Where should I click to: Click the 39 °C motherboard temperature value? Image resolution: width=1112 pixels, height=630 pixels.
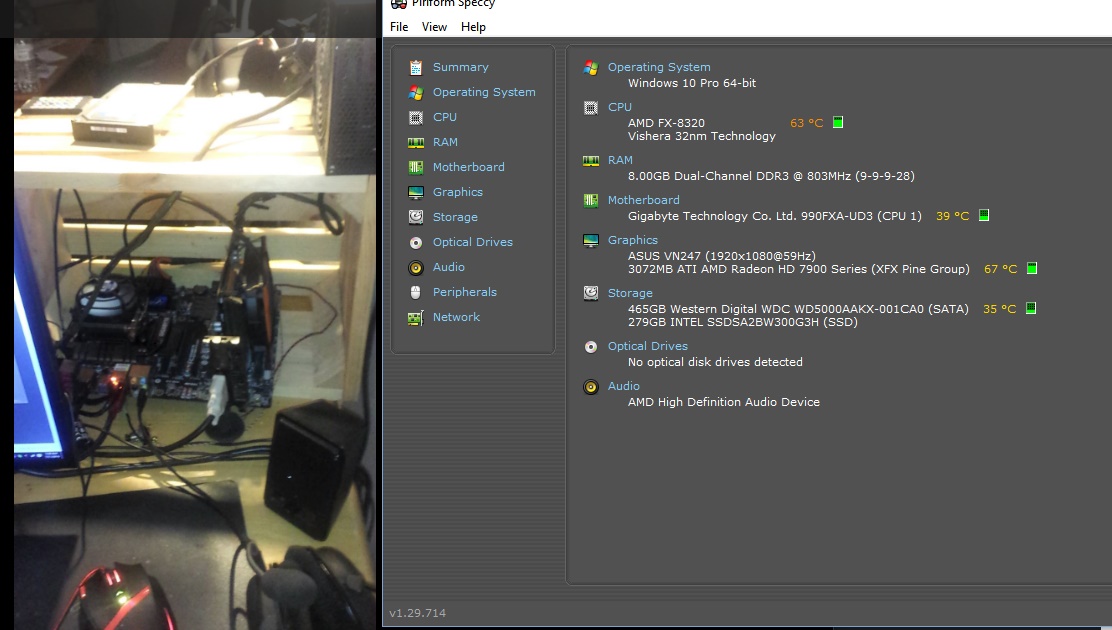pos(952,216)
